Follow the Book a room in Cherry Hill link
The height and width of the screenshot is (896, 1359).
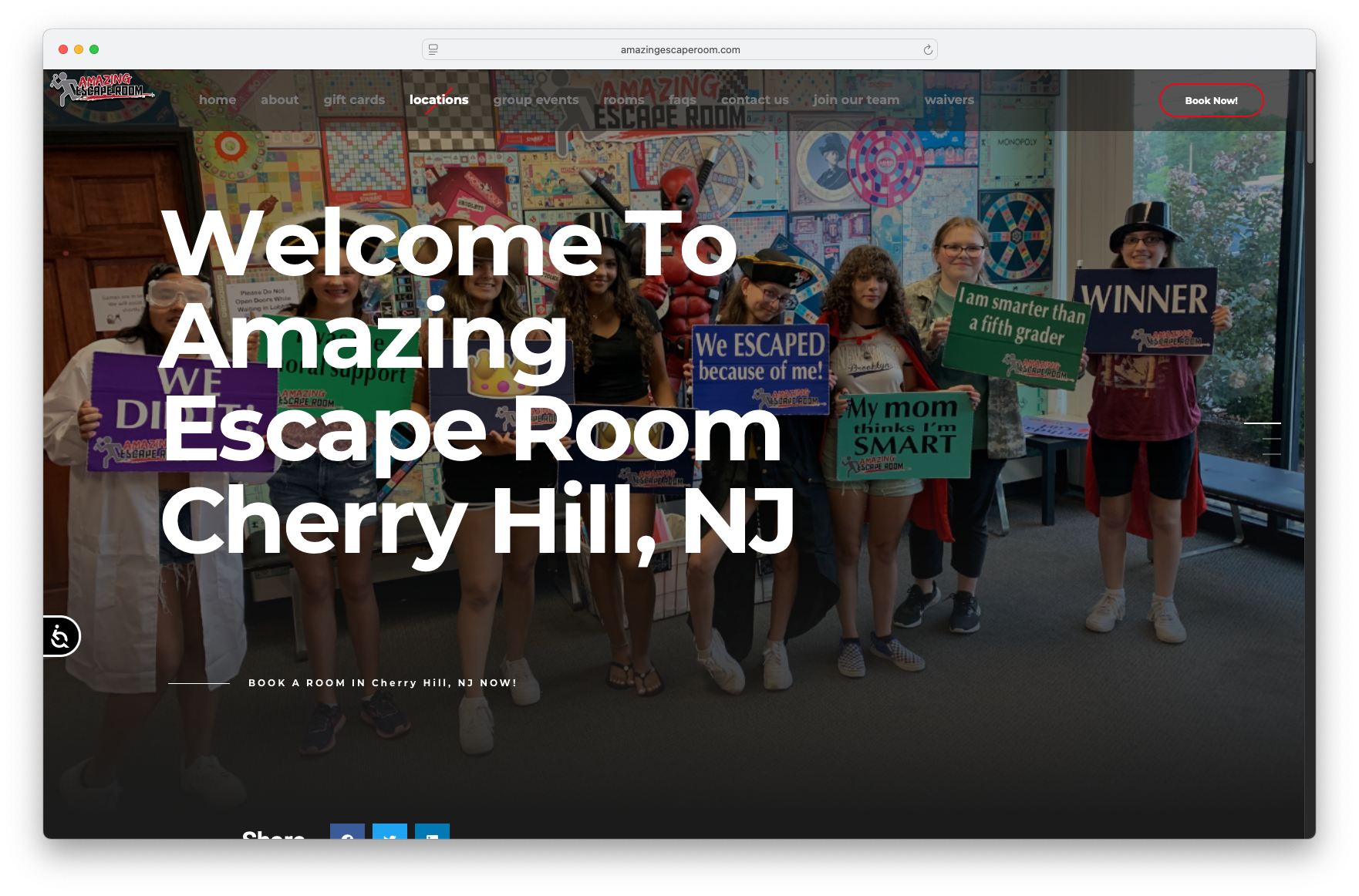coord(383,683)
